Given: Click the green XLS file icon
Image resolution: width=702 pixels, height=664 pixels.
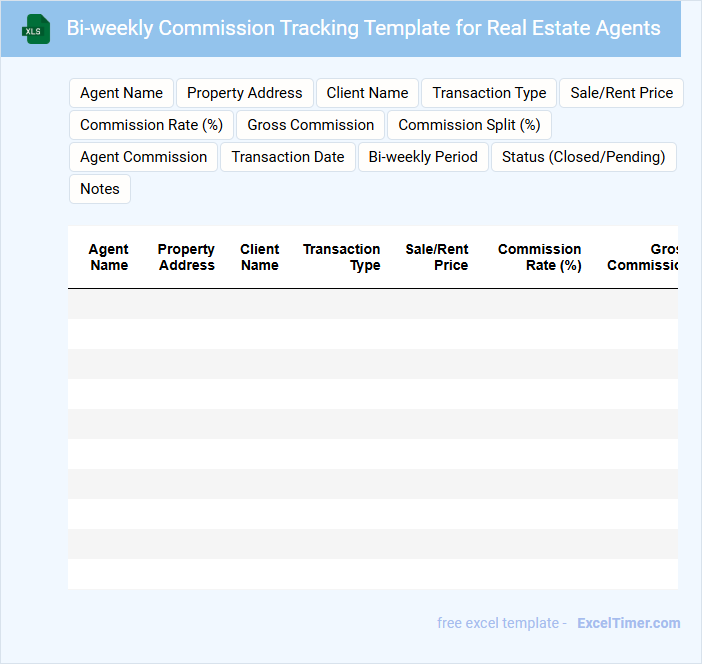Looking at the screenshot, I should tap(36, 29).
